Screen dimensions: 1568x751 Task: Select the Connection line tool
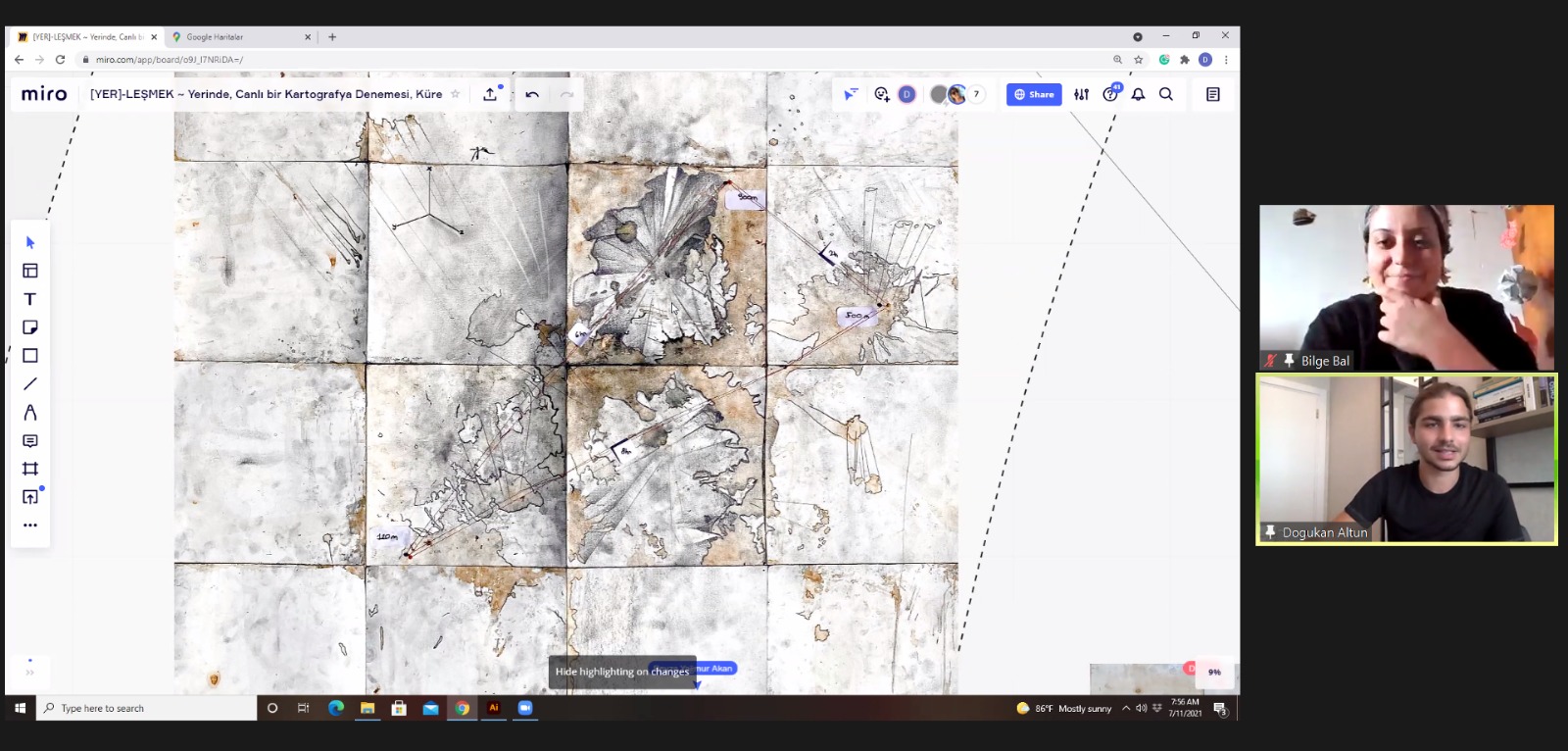coord(30,384)
